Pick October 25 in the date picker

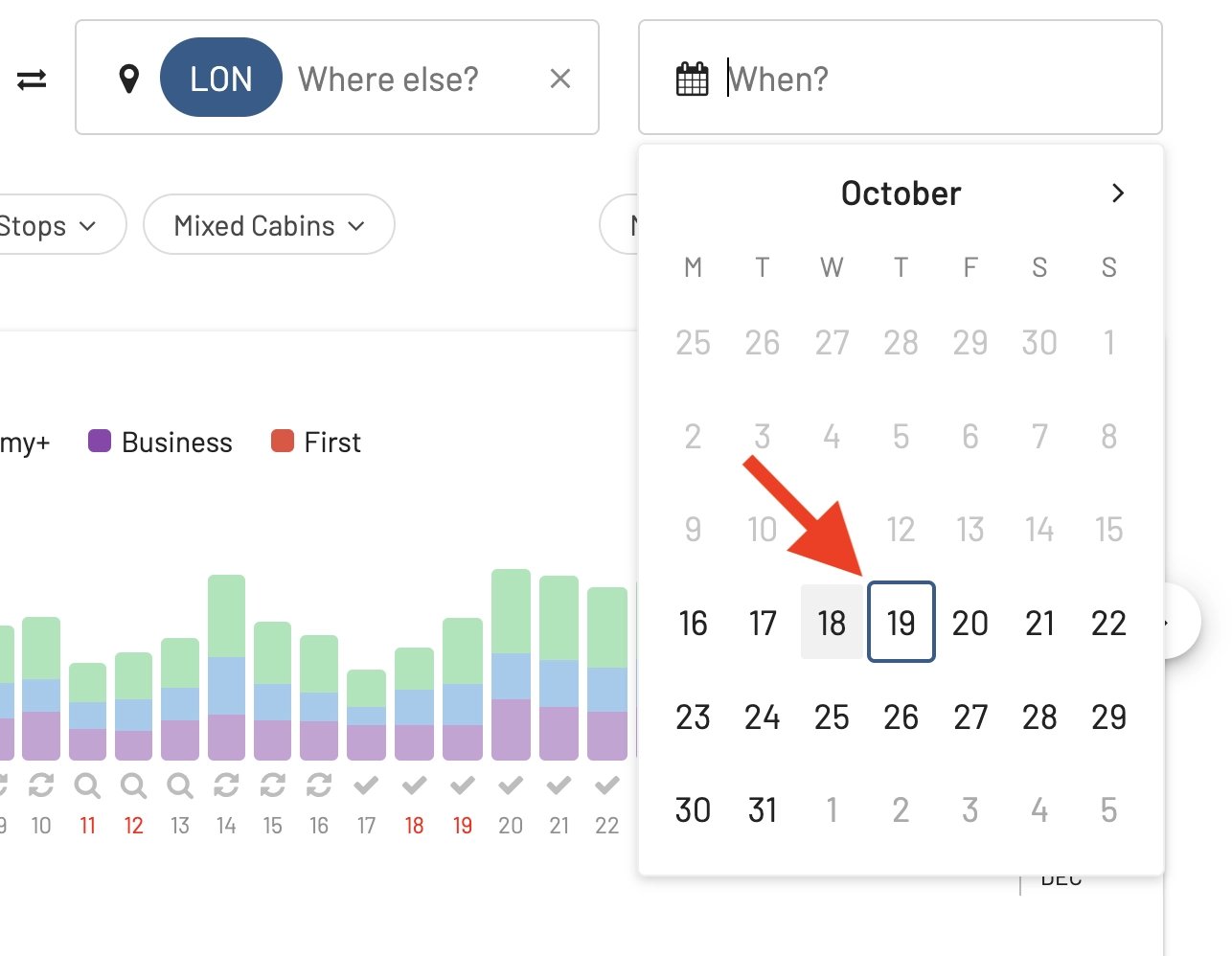[x=832, y=717]
